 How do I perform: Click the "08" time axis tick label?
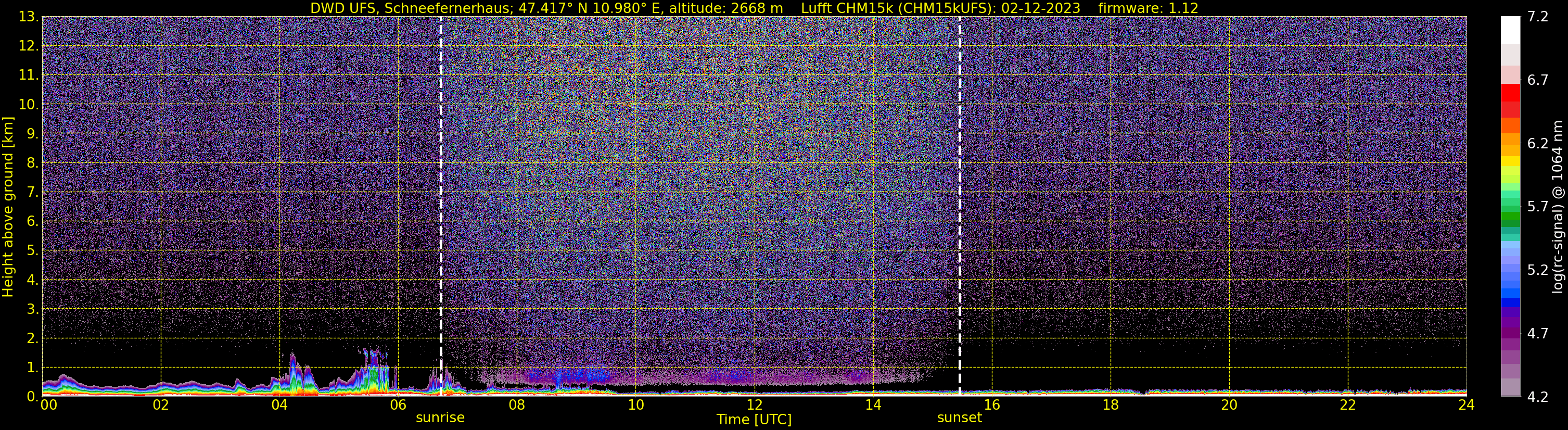click(x=516, y=405)
